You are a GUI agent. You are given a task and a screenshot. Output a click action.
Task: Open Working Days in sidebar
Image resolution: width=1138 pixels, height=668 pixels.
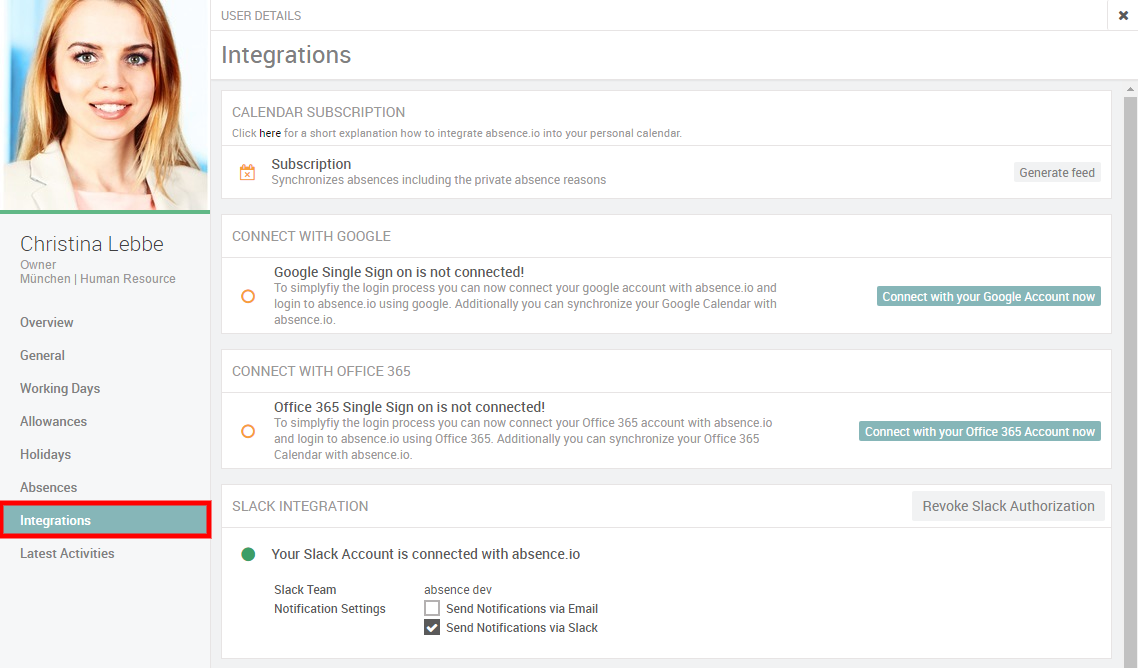(x=60, y=388)
